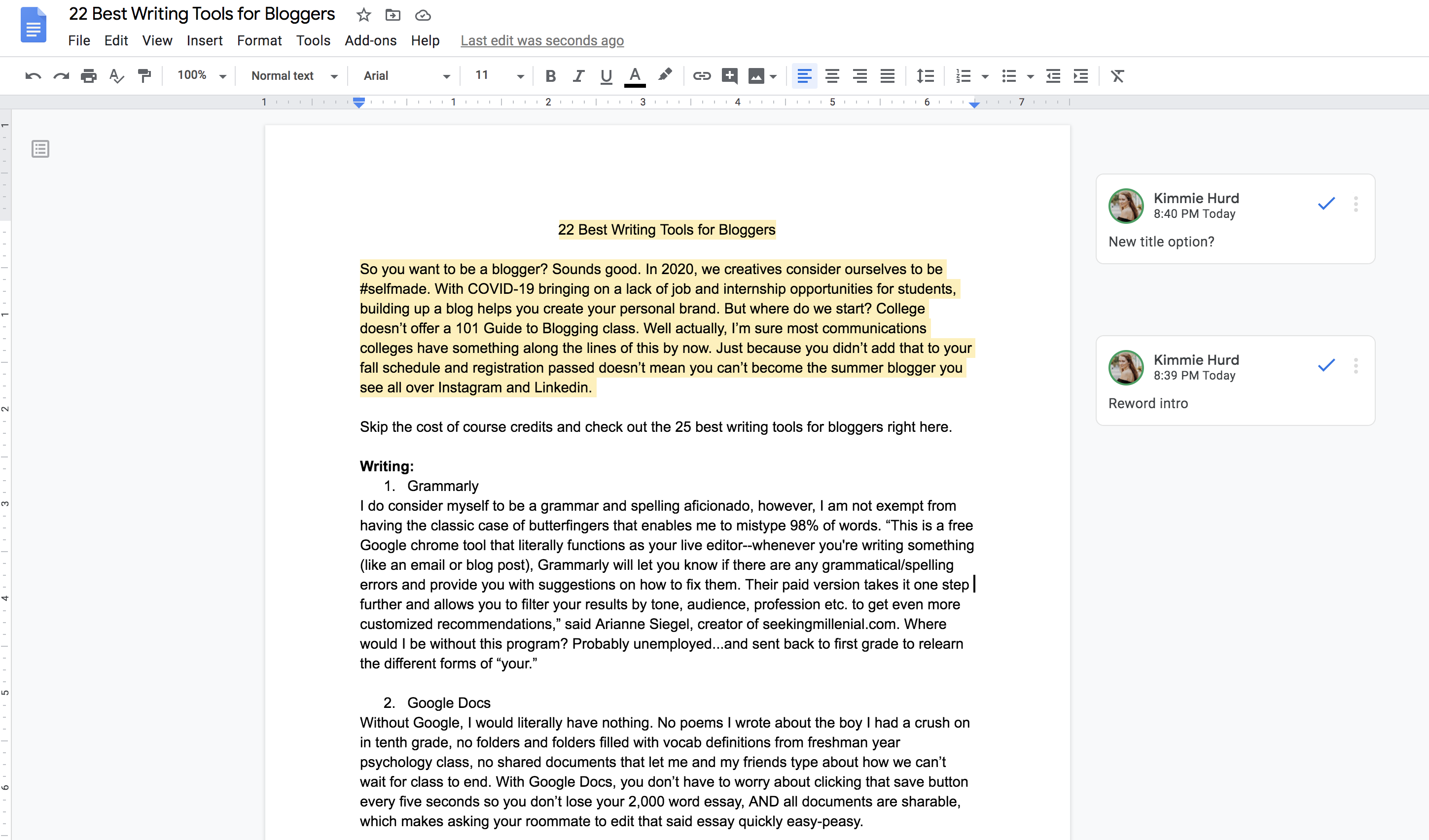Screen dimensions: 1429x840
Task: Increase the paragraph indent
Action: tap(1081, 75)
